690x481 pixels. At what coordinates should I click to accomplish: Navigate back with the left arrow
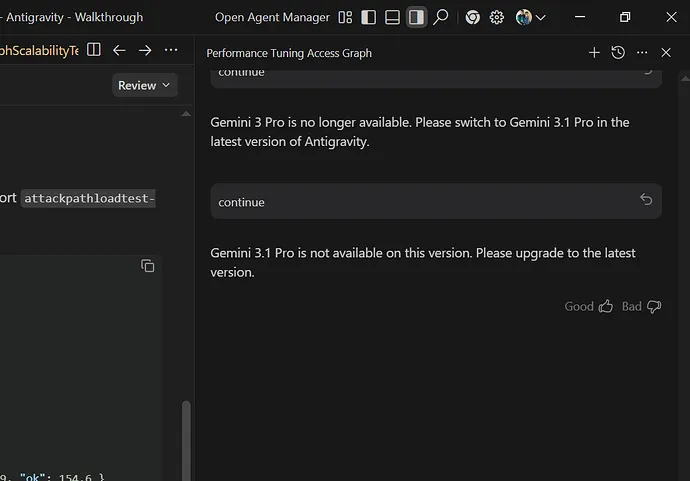click(119, 50)
